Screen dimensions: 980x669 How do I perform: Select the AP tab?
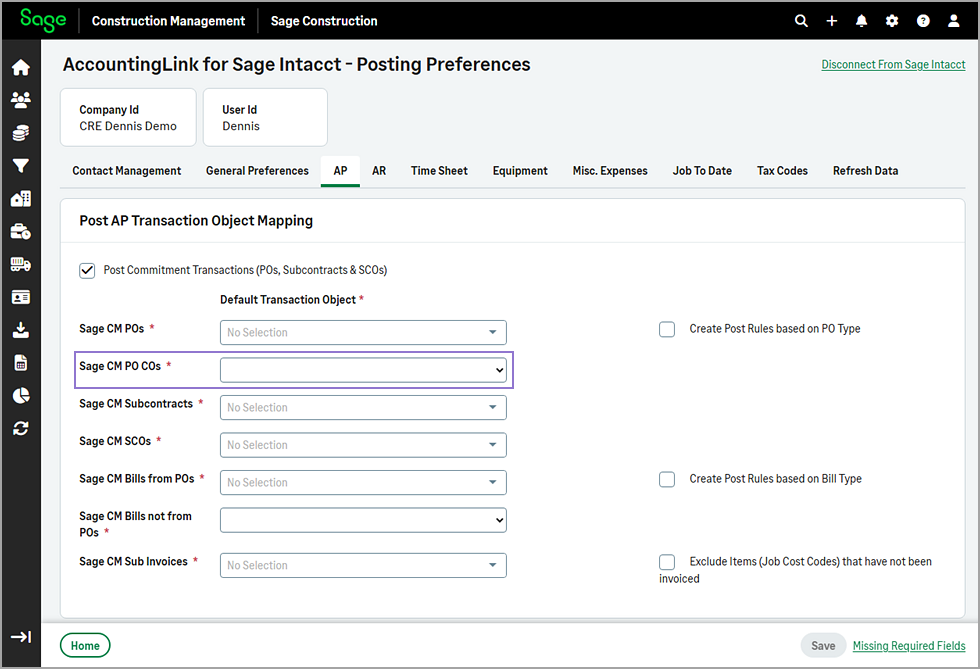tap(340, 171)
